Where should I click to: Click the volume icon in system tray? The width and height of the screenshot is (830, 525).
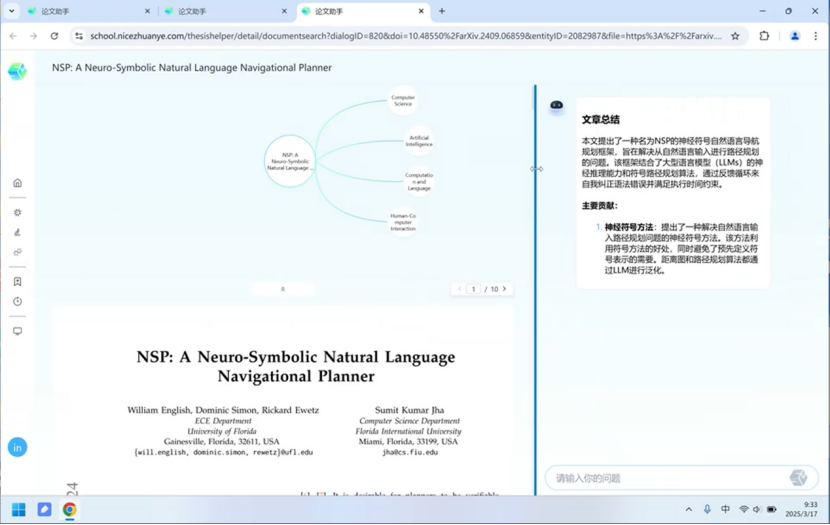click(757, 509)
